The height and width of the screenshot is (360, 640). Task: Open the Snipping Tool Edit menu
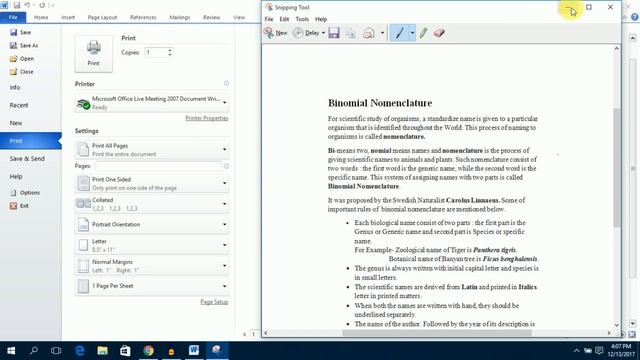tap(284, 19)
